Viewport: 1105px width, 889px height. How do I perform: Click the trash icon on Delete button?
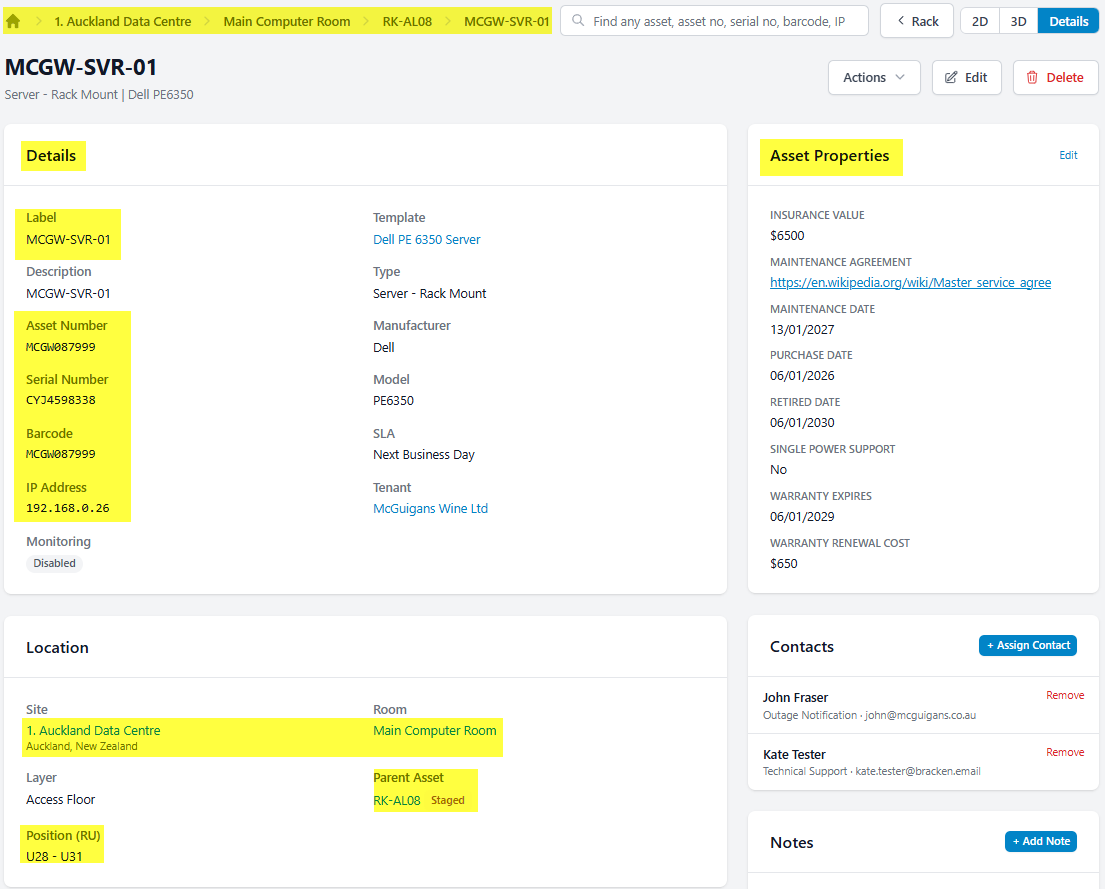coord(1032,78)
